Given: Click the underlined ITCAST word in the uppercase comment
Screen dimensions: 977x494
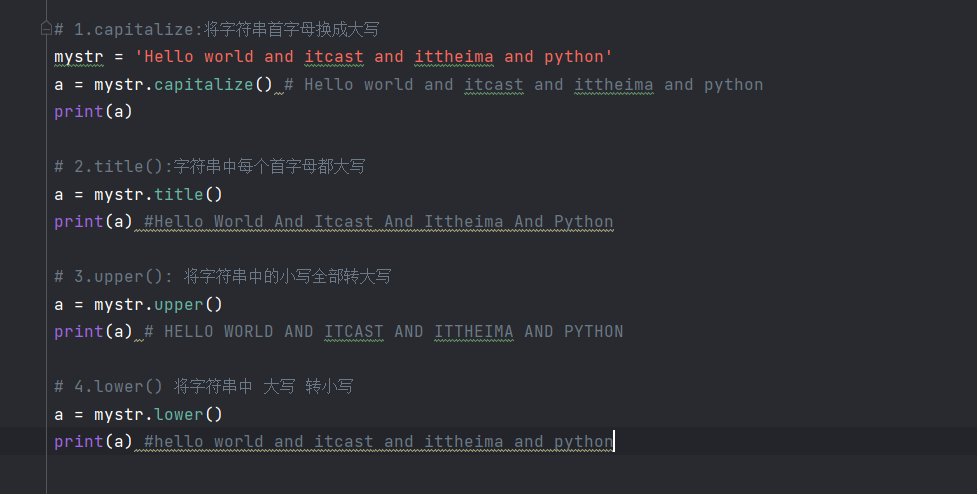Looking at the screenshot, I should tap(354, 332).
